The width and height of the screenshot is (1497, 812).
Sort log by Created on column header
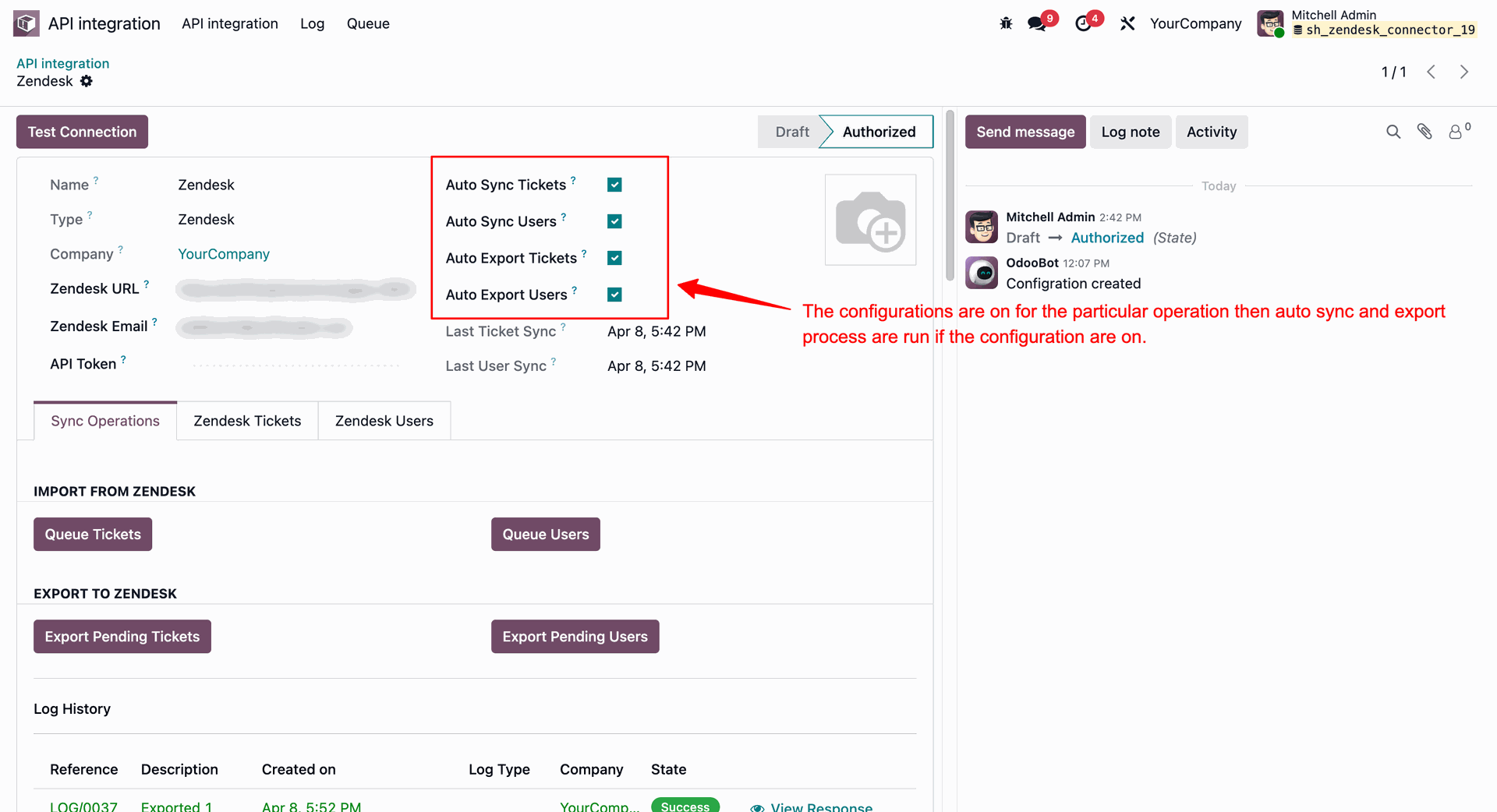(x=299, y=769)
